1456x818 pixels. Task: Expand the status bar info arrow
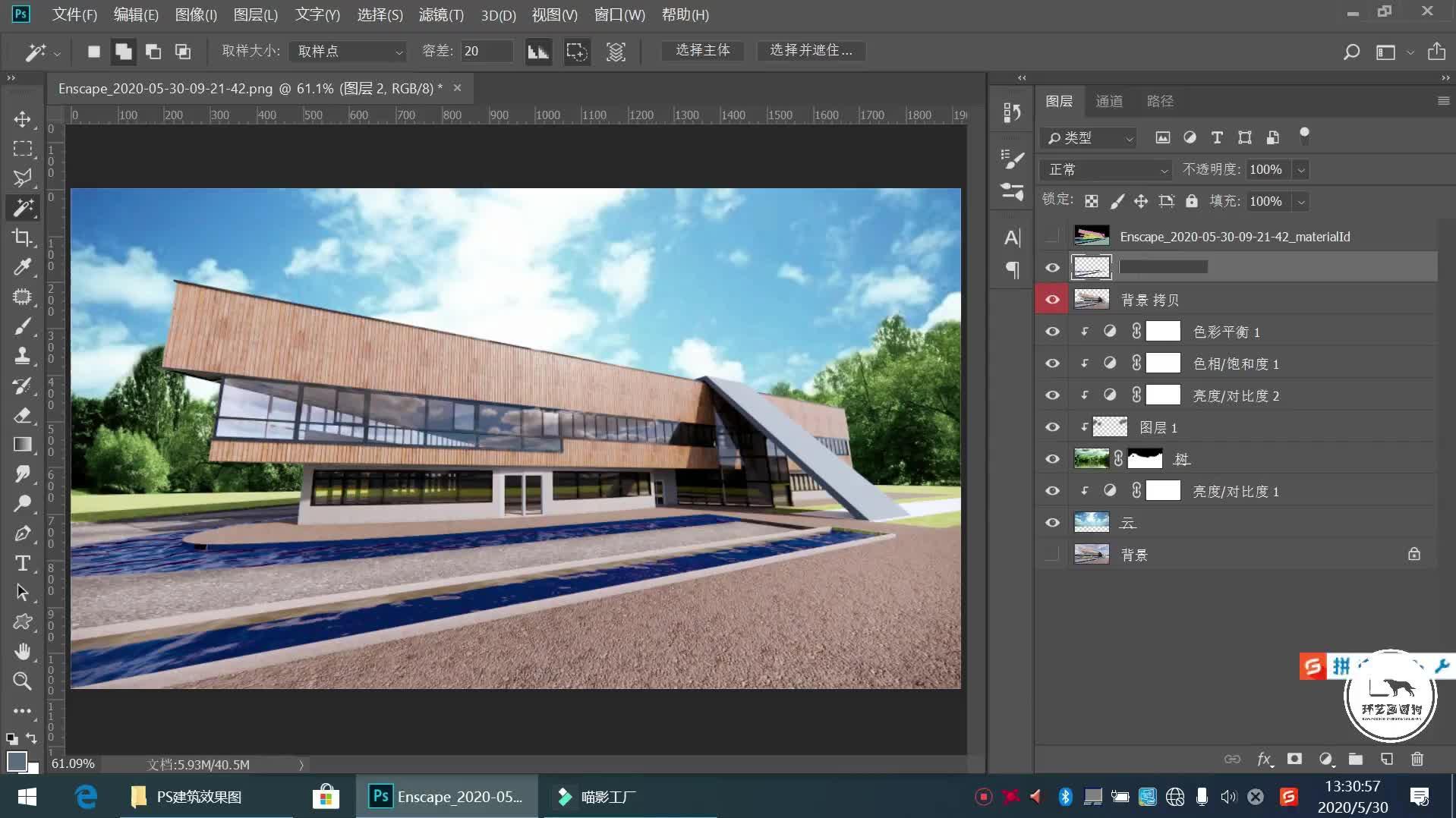301,765
